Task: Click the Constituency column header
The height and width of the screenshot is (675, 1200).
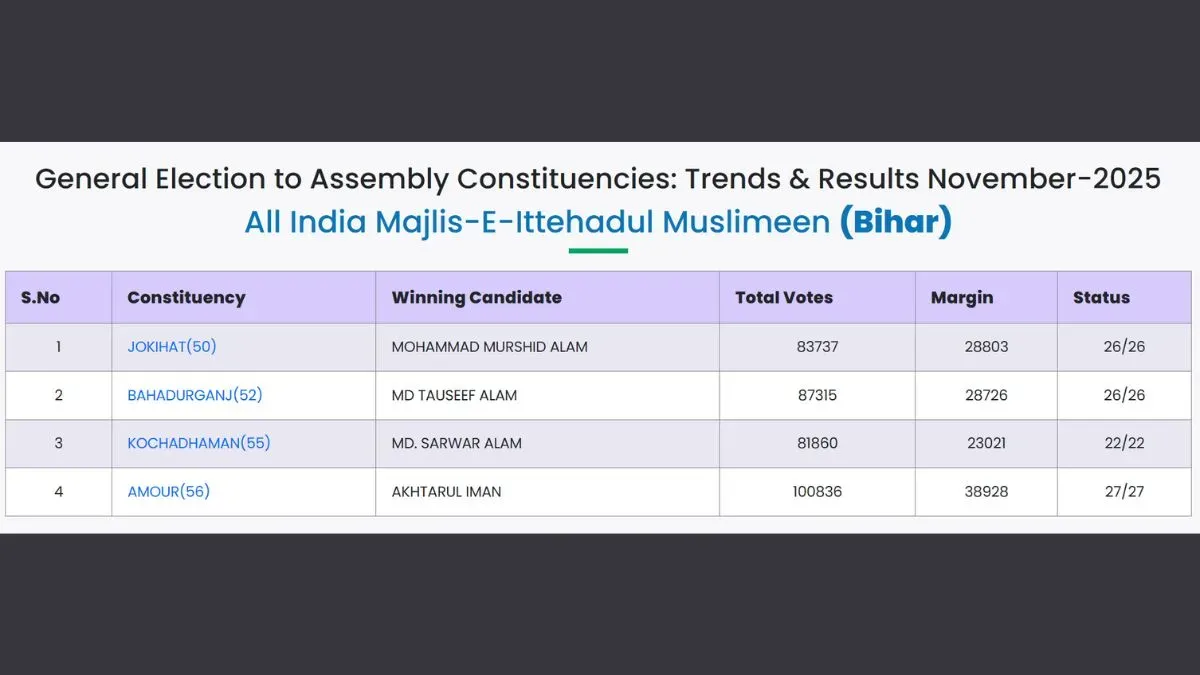Action: point(186,297)
